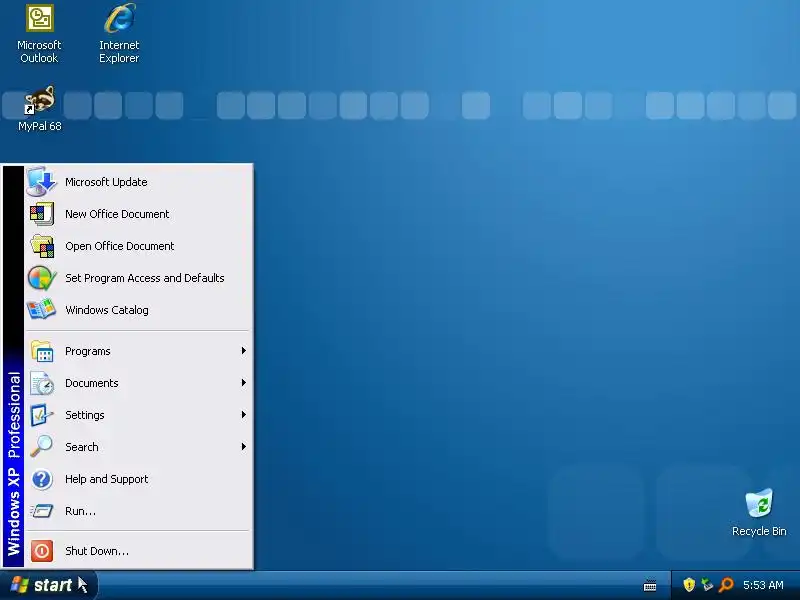800x600 pixels.
Task: Choose Open Office Document menu entry
Action: [138, 246]
